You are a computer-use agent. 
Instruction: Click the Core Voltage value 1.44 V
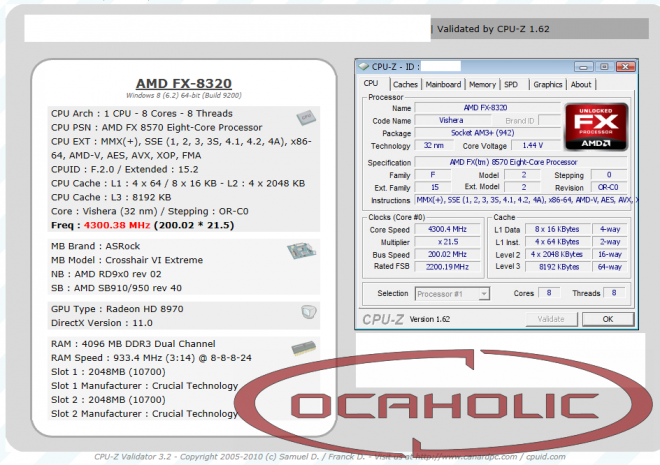click(535, 146)
